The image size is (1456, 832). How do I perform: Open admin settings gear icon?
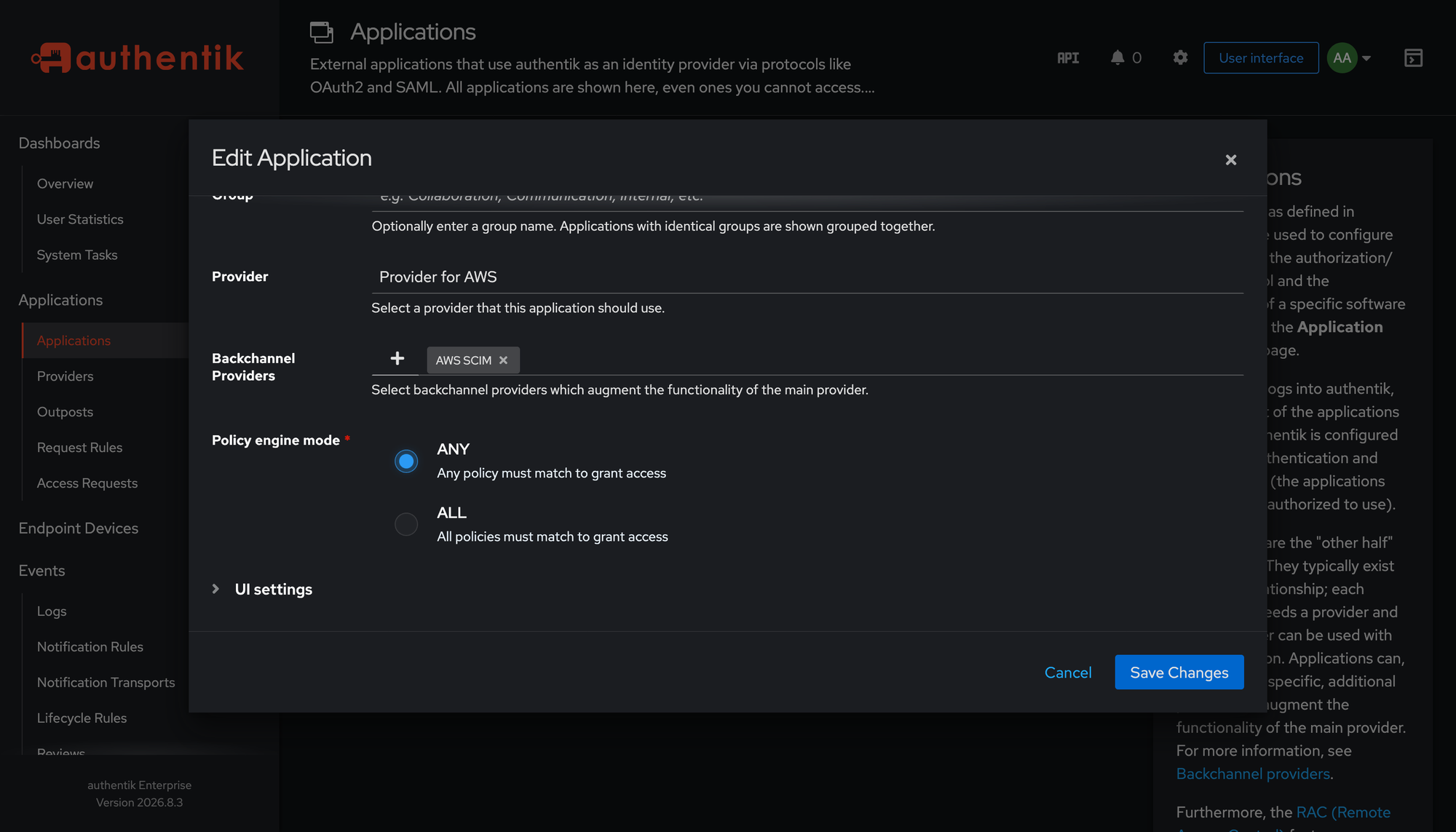1180,58
